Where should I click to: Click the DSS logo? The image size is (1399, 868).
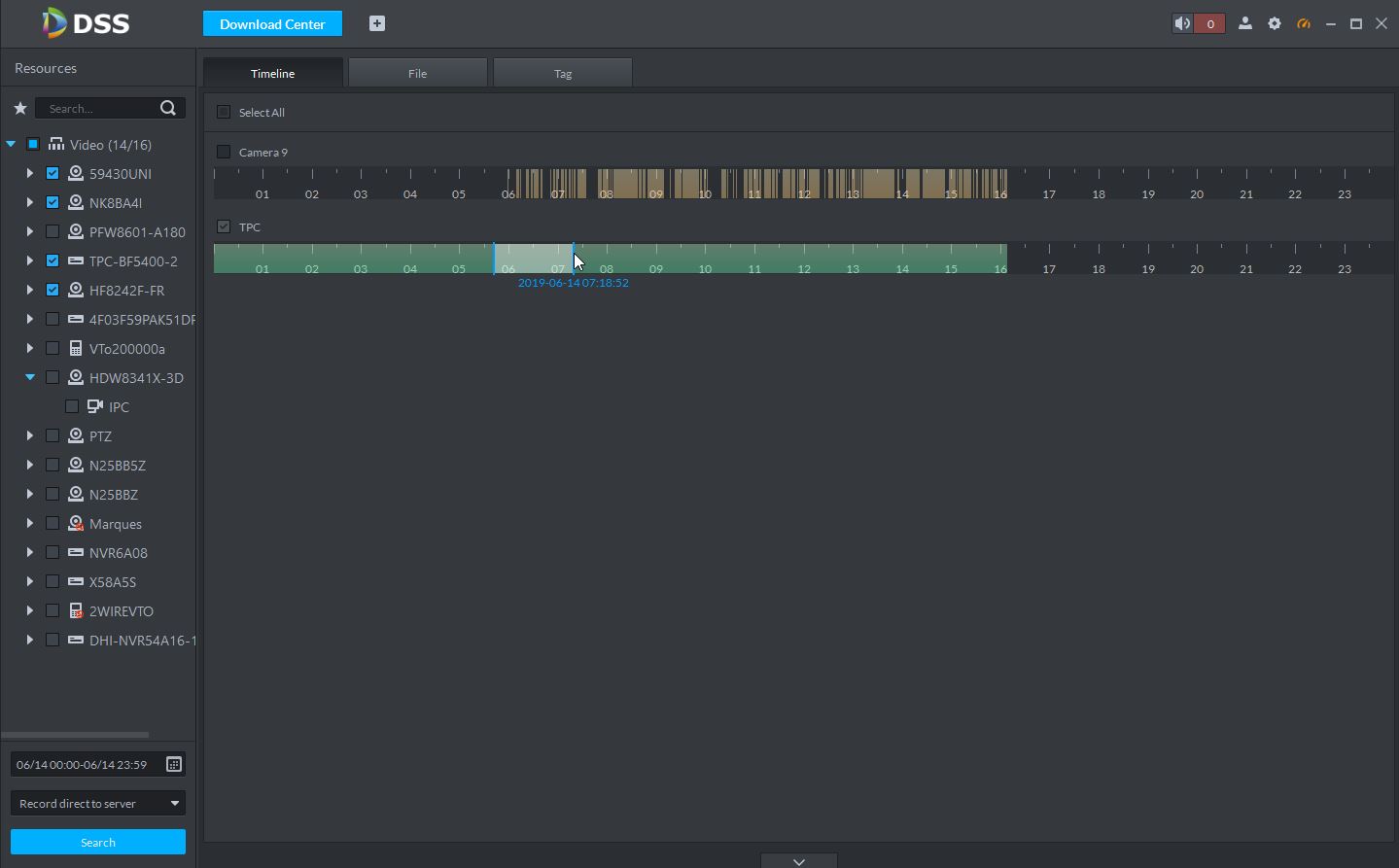86,23
